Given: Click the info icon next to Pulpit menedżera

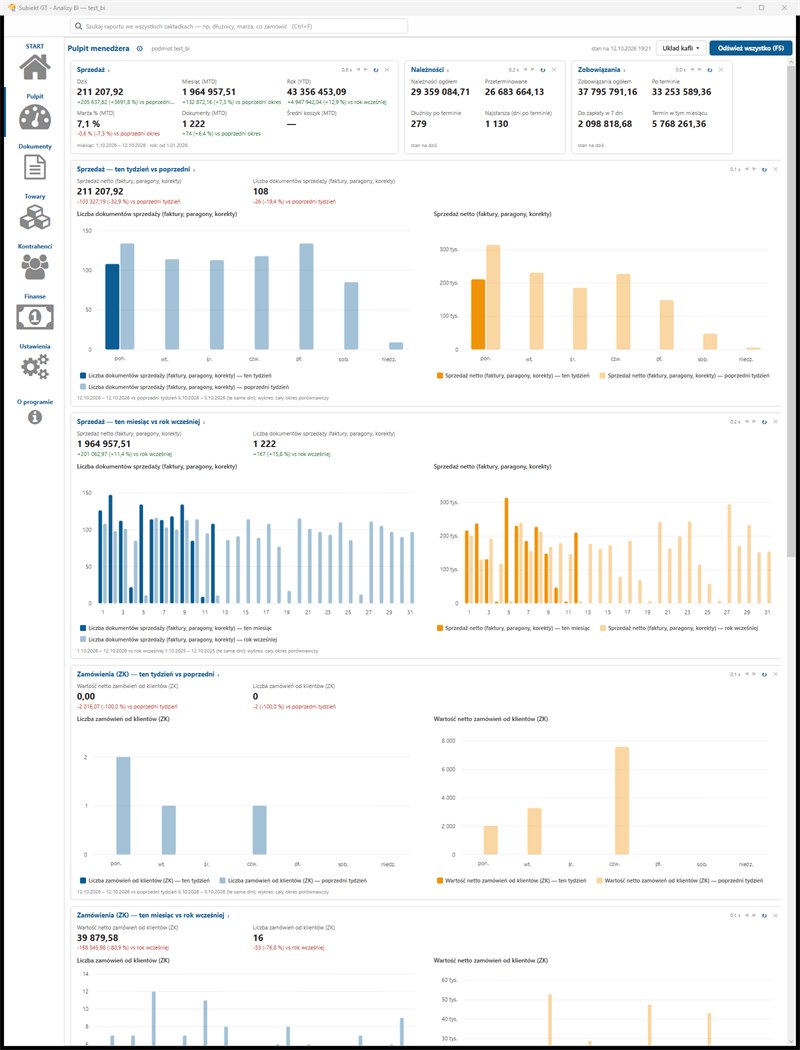Looking at the screenshot, I should point(140,48).
